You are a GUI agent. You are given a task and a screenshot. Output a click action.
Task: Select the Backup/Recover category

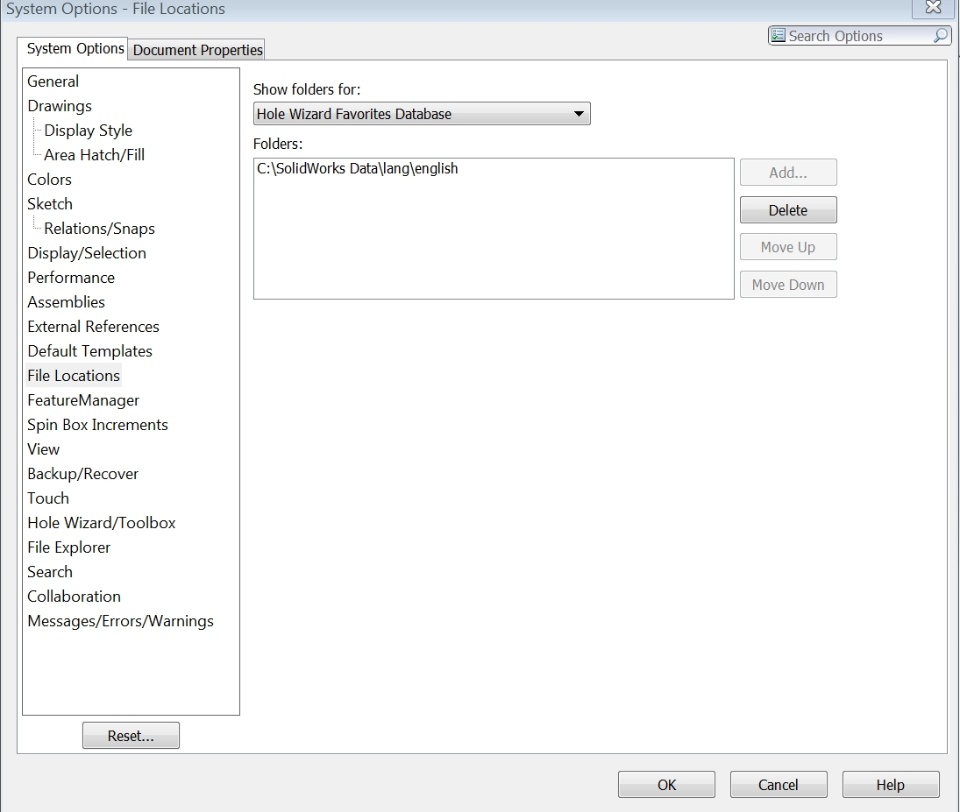pos(83,473)
